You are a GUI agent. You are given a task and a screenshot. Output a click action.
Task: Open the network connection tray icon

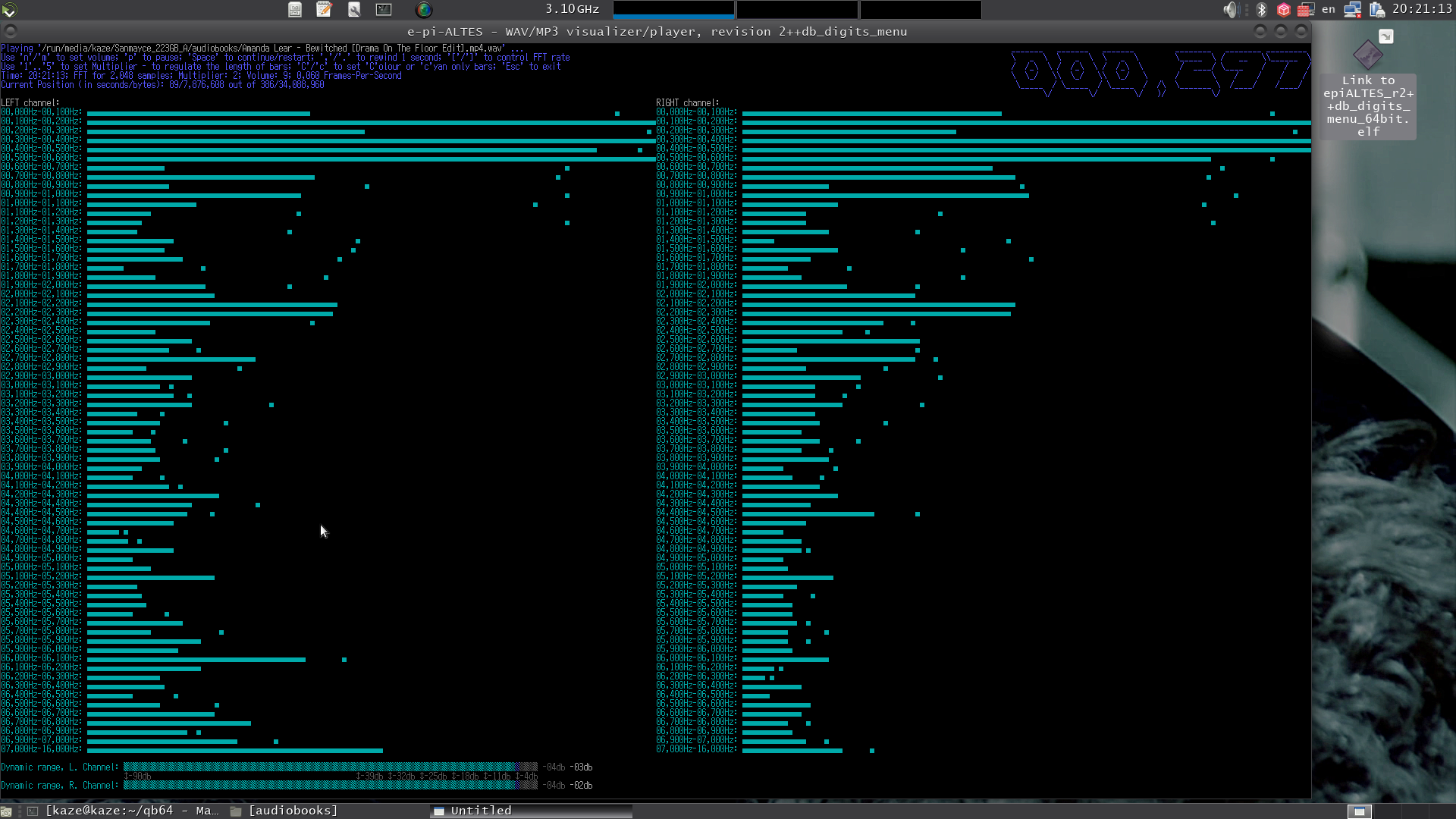click(1353, 10)
